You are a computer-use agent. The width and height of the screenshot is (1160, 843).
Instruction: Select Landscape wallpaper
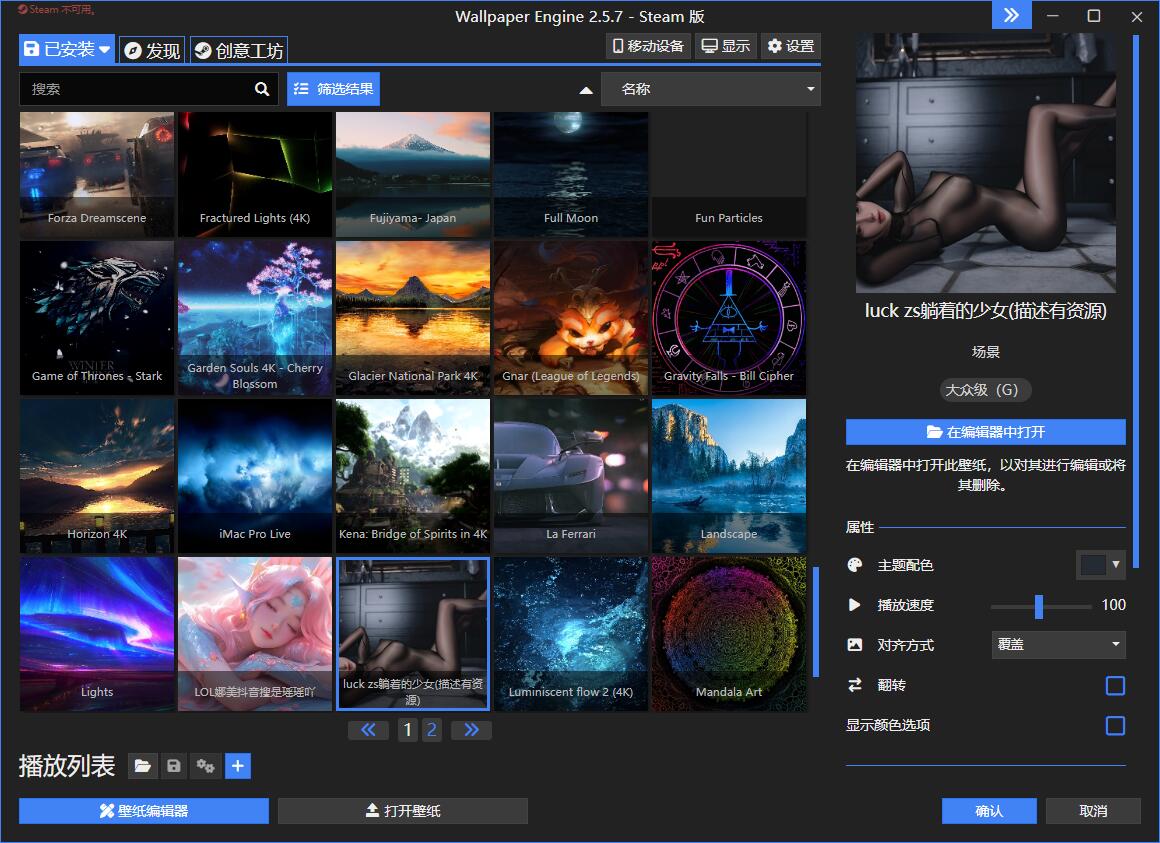click(x=729, y=476)
